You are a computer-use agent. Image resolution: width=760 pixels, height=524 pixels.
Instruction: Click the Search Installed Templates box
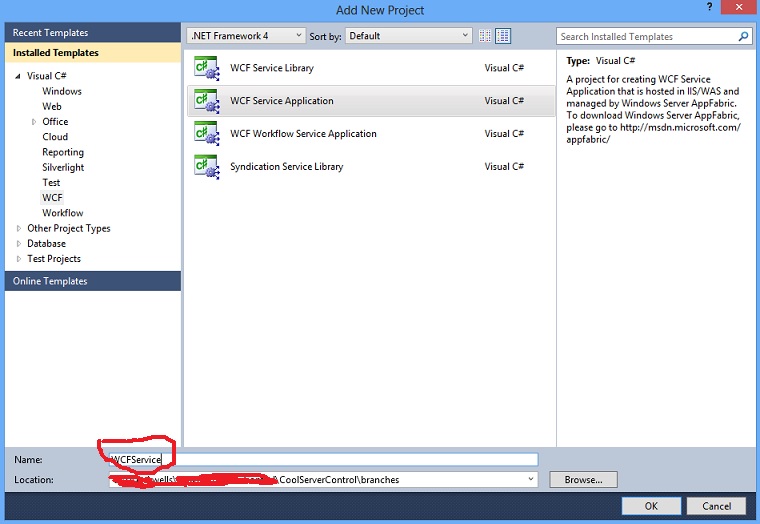pos(654,36)
